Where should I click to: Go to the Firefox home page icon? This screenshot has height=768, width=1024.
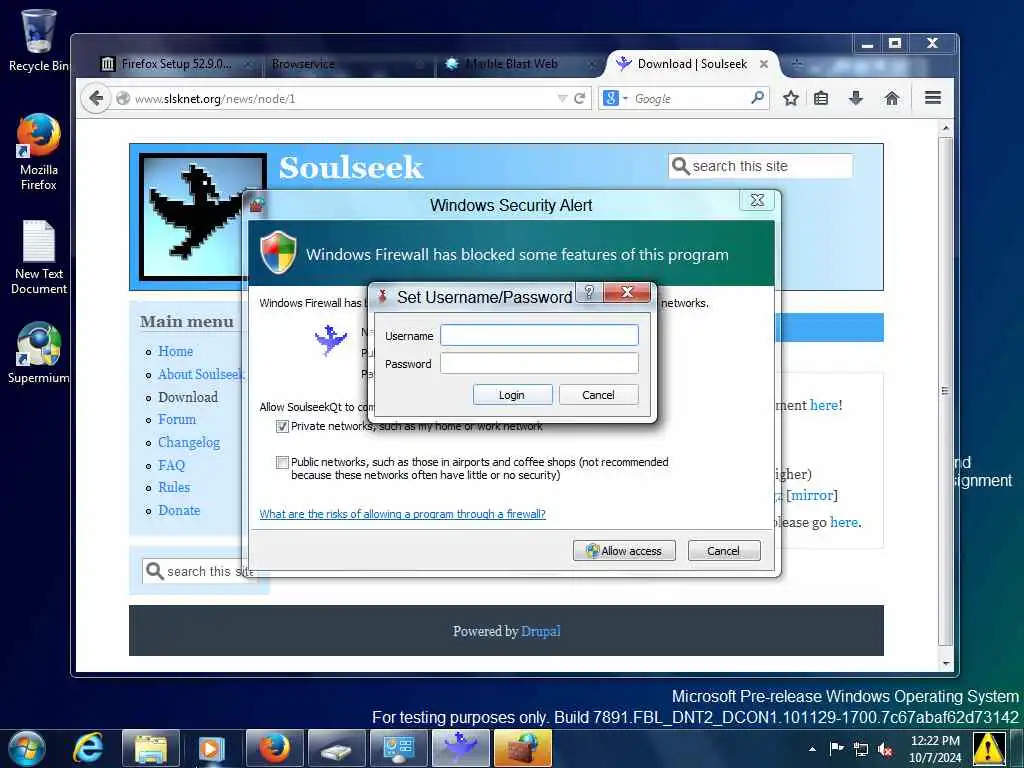click(891, 99)
